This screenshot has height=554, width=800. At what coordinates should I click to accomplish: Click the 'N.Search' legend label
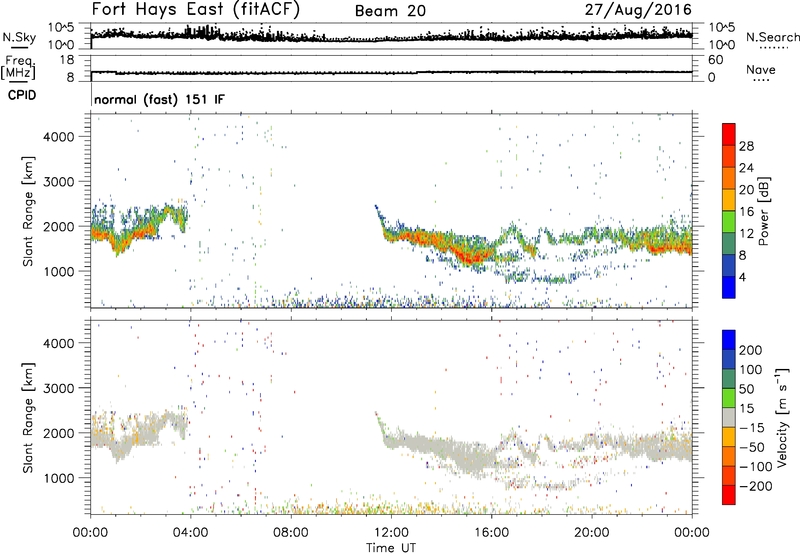tap(773, 37)
